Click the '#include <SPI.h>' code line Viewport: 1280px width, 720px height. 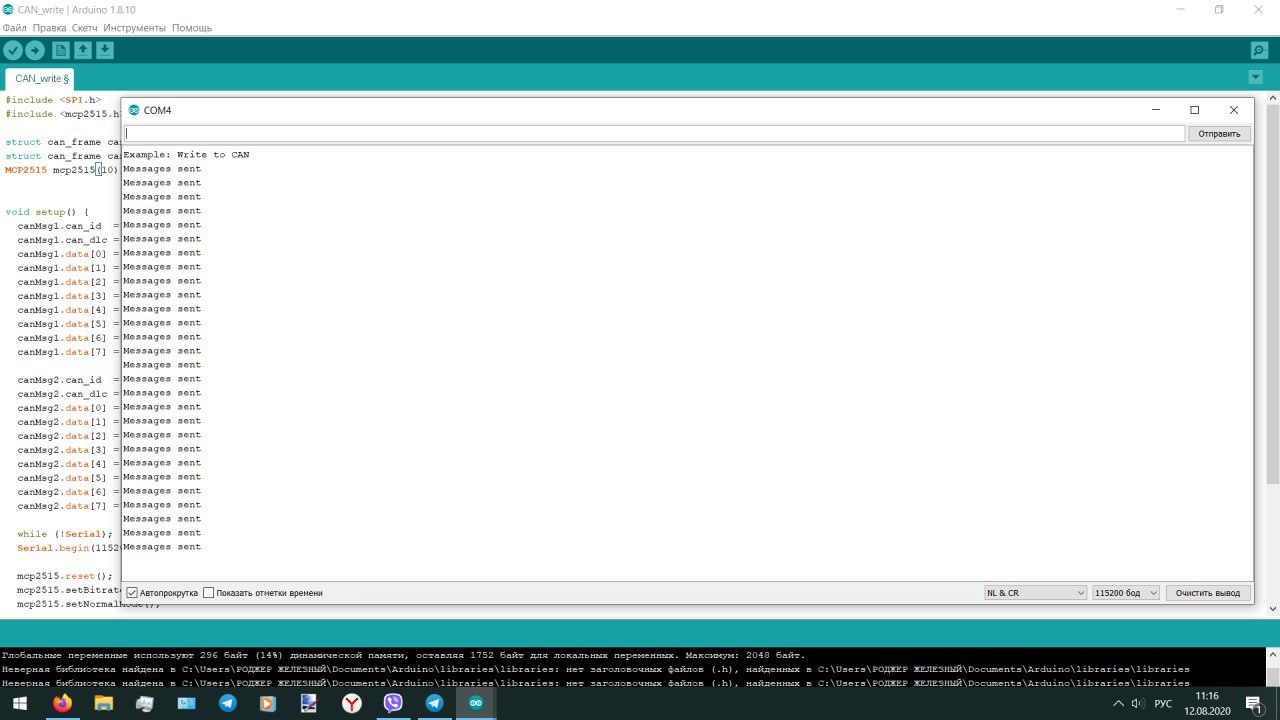click(x=53, y=100)
